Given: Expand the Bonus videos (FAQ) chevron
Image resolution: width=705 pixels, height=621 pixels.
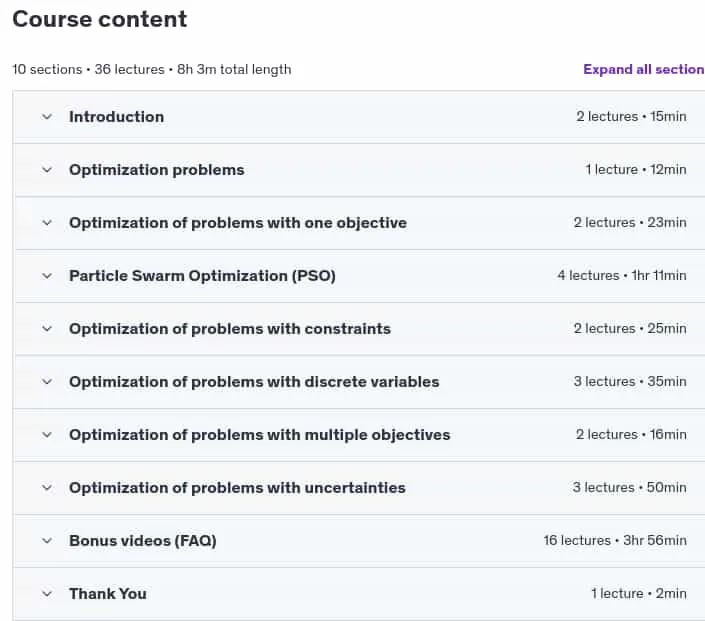Looking at the screenshot, I should coord(47,541).
